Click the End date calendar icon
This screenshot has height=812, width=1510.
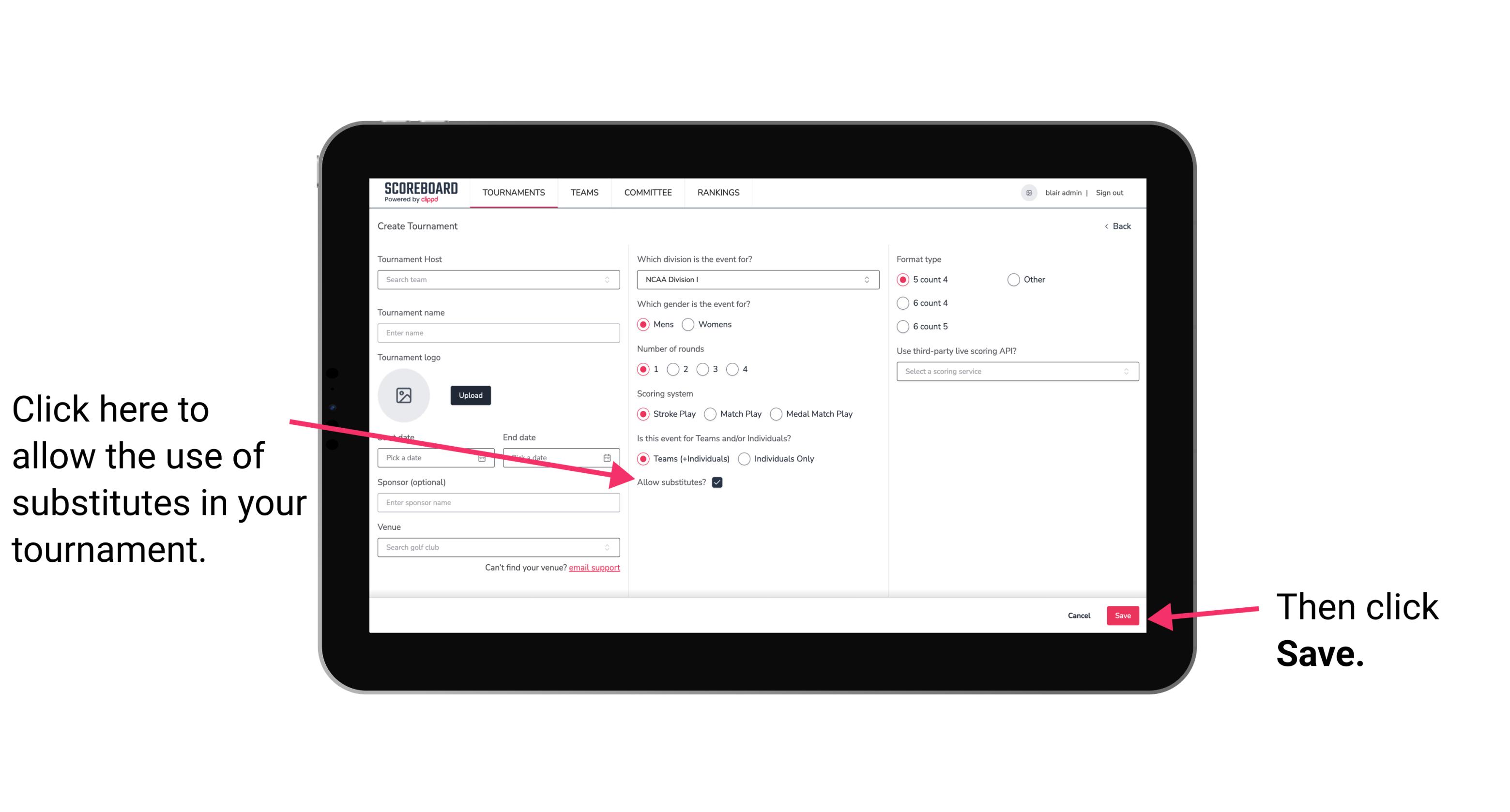[x=609, y=458]
